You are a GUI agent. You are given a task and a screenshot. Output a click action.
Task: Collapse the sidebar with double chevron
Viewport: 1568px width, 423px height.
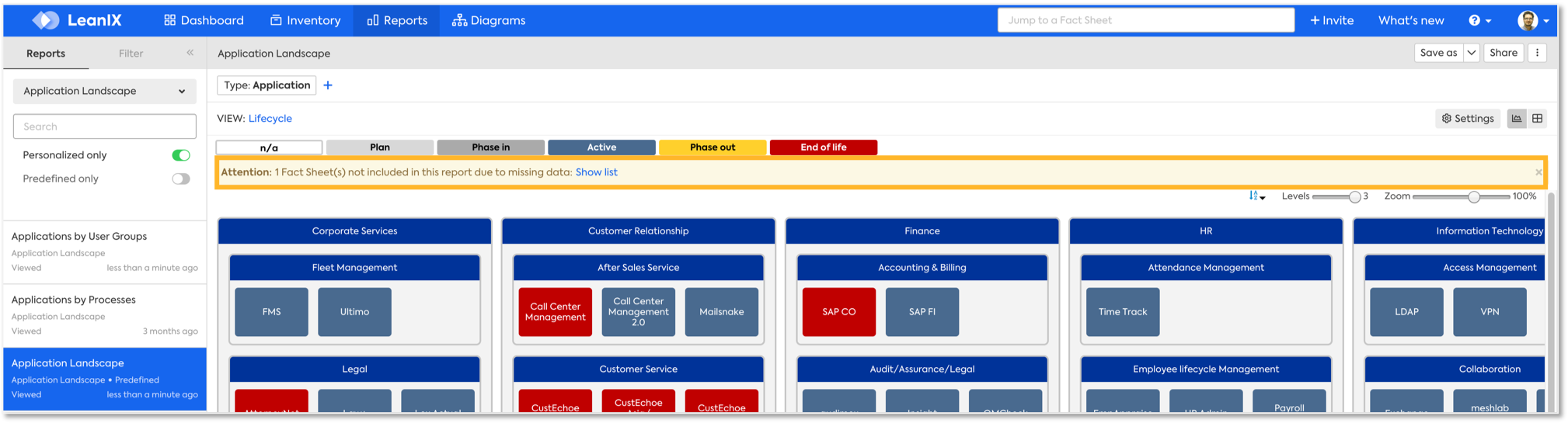190,53
